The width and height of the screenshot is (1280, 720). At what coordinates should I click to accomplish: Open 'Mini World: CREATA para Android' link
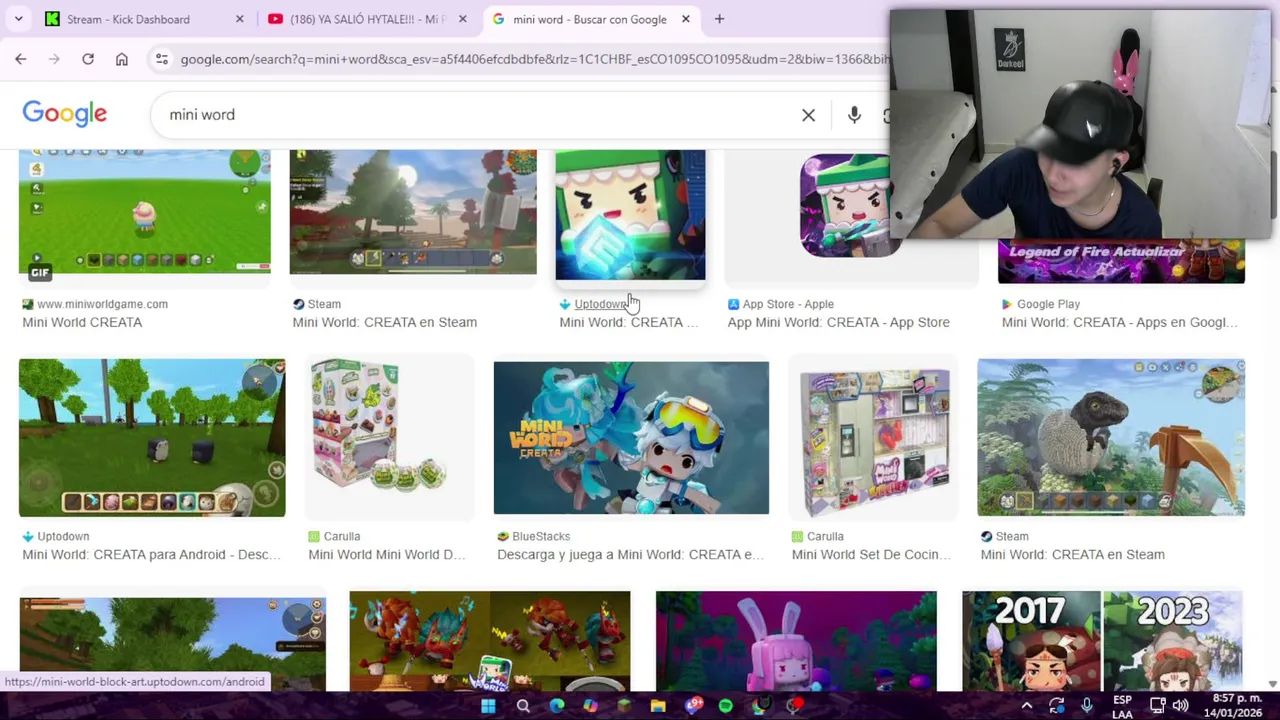coord(152,554)
